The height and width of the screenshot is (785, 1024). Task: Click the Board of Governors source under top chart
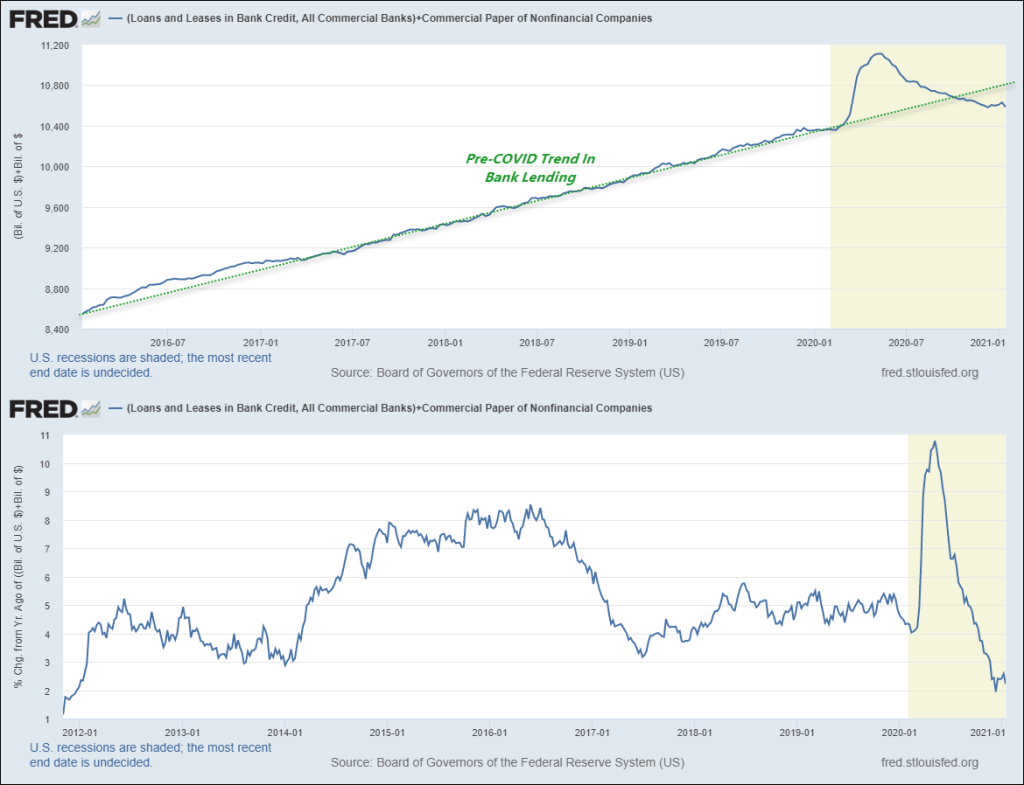507,372
